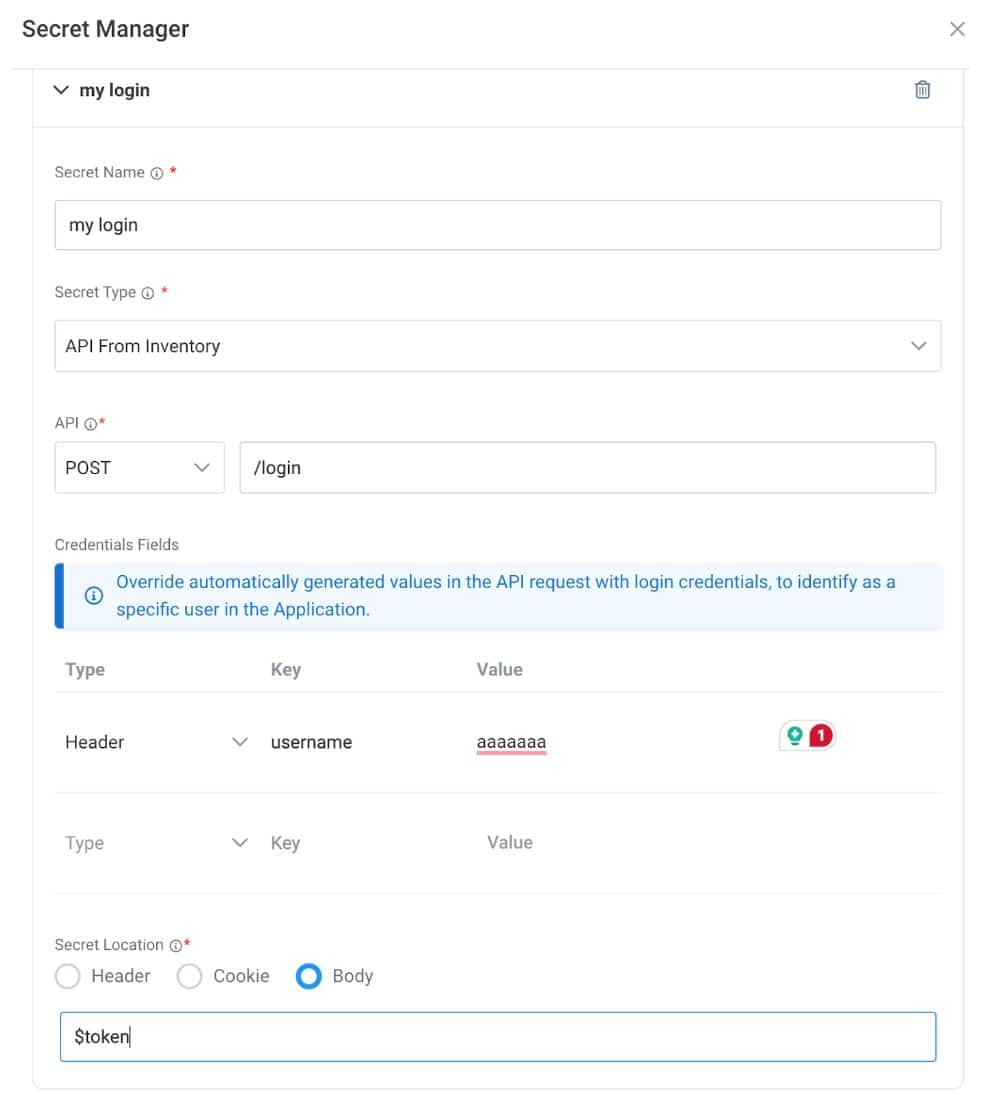
Task: Select the Body secret location radio
Action: 309,976
